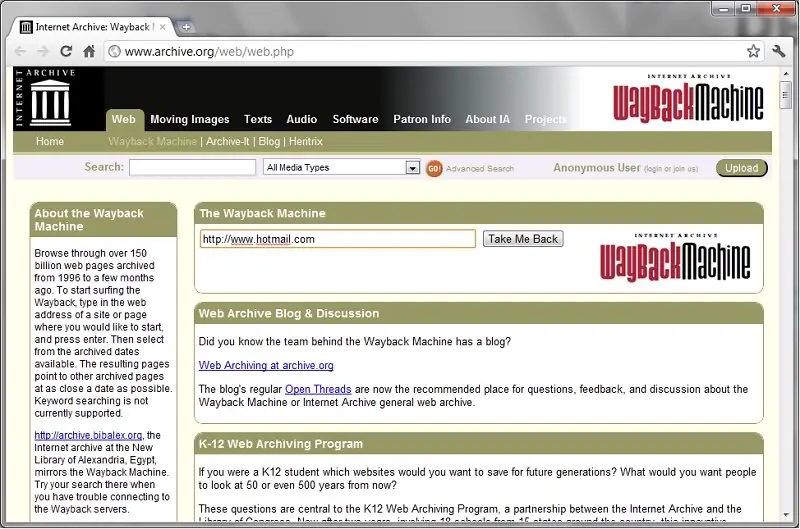Open the Software tab

[355, 119]
